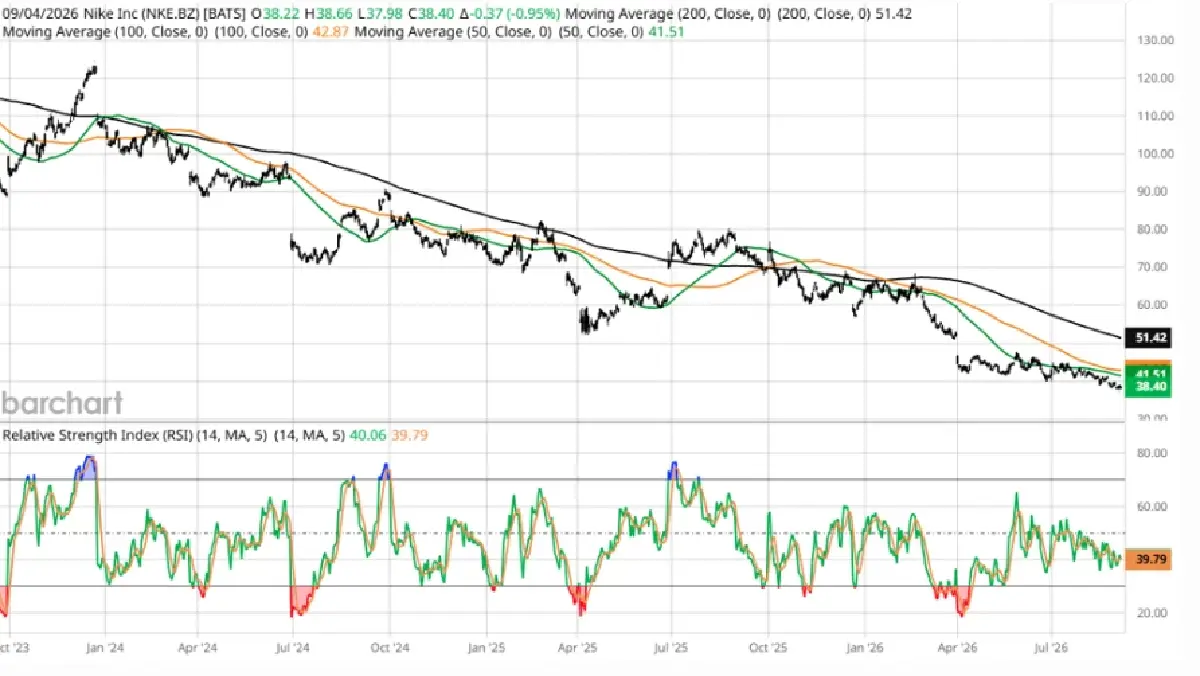Click the 90.00 price axis label

[x=1154, y=192]
